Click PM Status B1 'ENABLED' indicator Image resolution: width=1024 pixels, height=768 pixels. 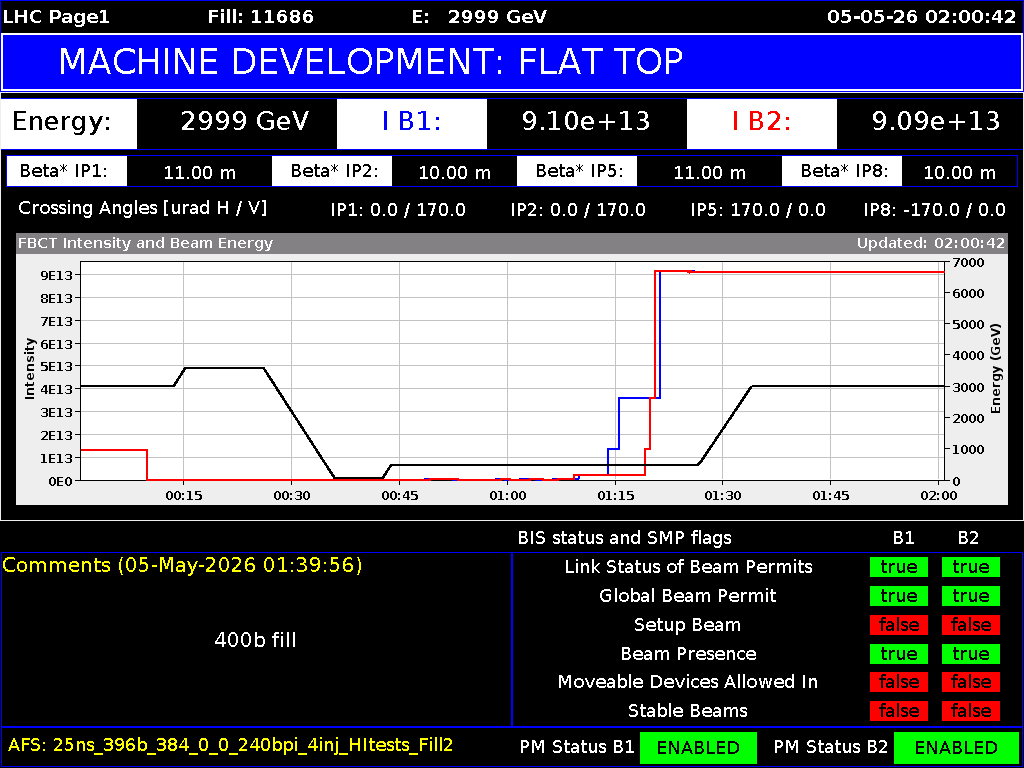point(698,747)
